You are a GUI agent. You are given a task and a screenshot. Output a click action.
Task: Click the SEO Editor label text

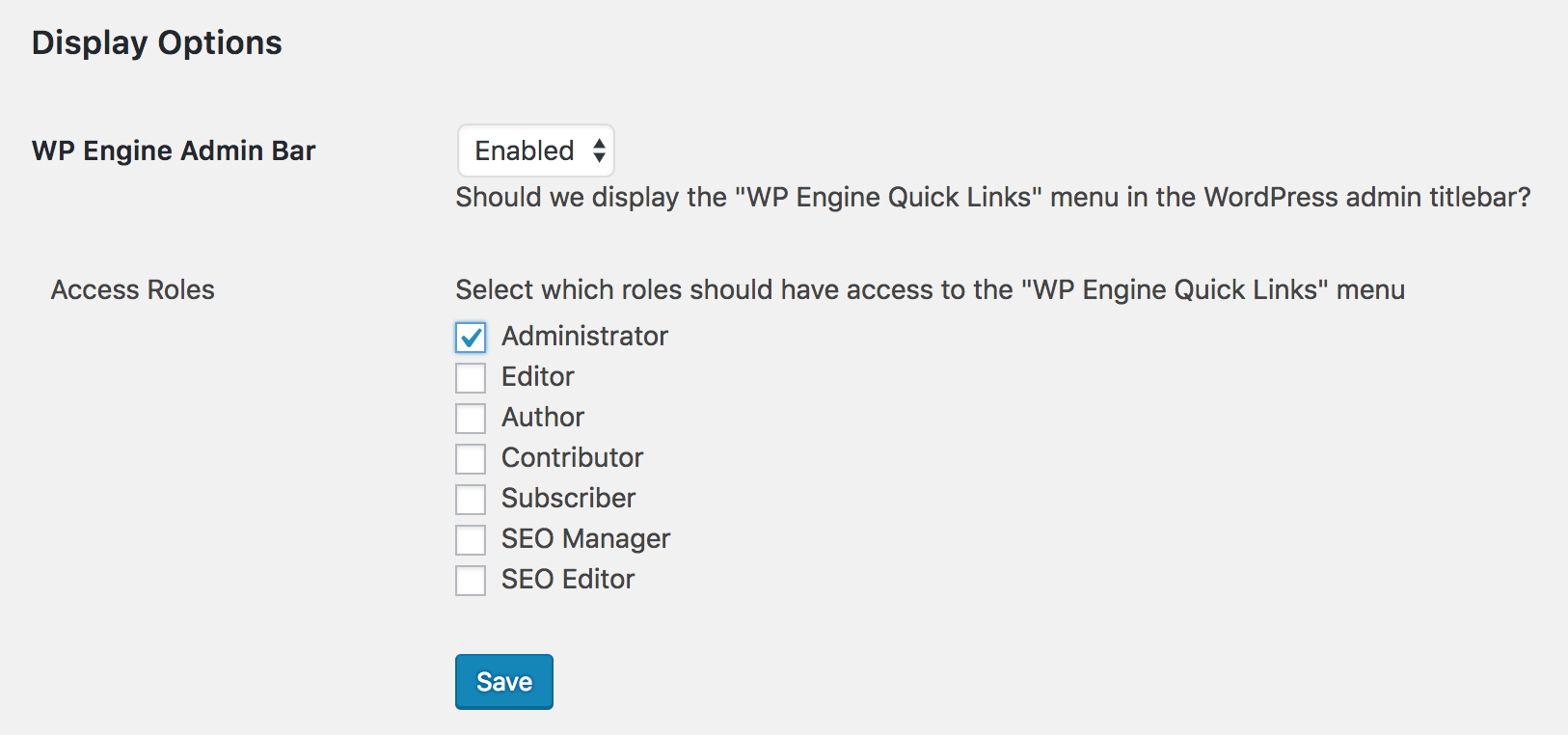pos(568,579)
